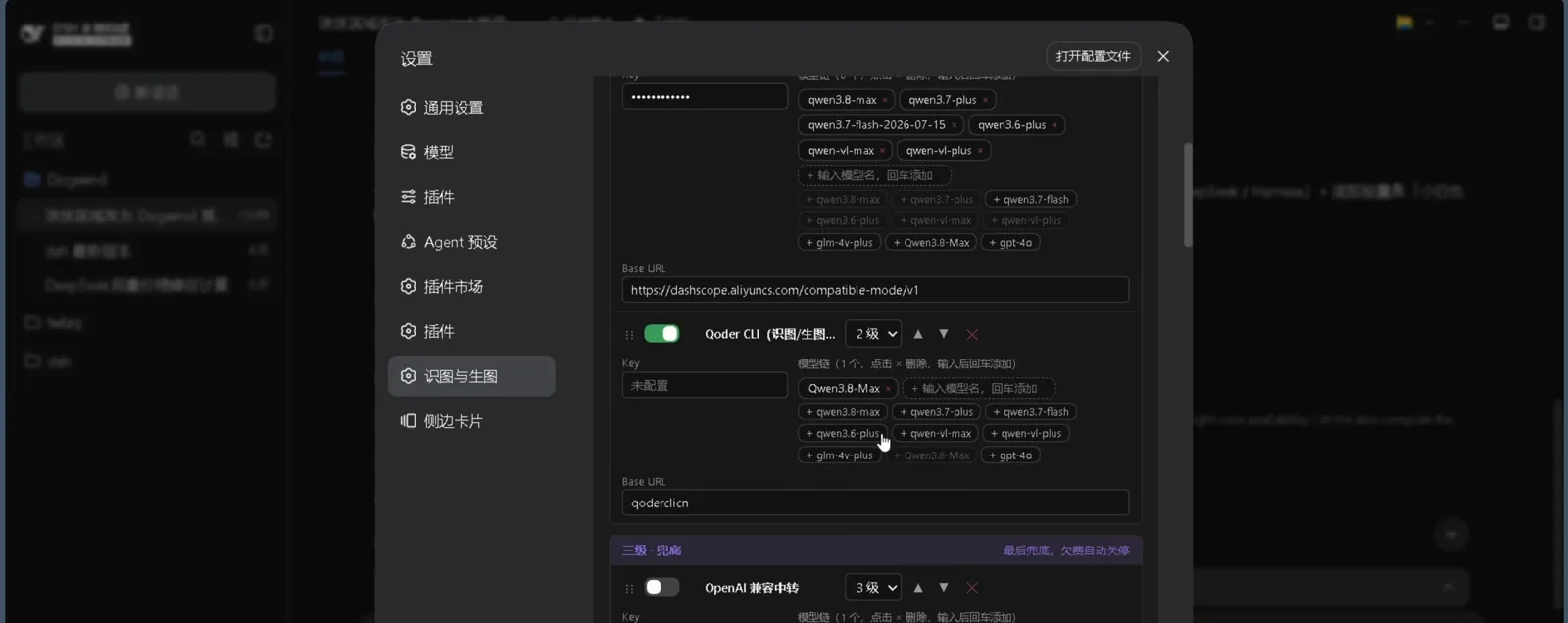Add qwen3.7-flash to the Qoder CLI chain

[x=1030, y=412]
